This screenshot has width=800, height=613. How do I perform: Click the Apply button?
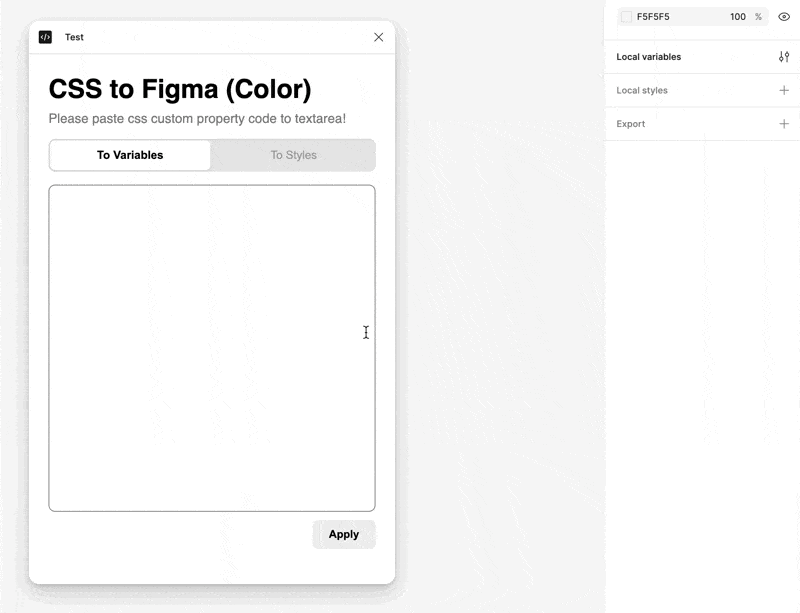[344, 534]
